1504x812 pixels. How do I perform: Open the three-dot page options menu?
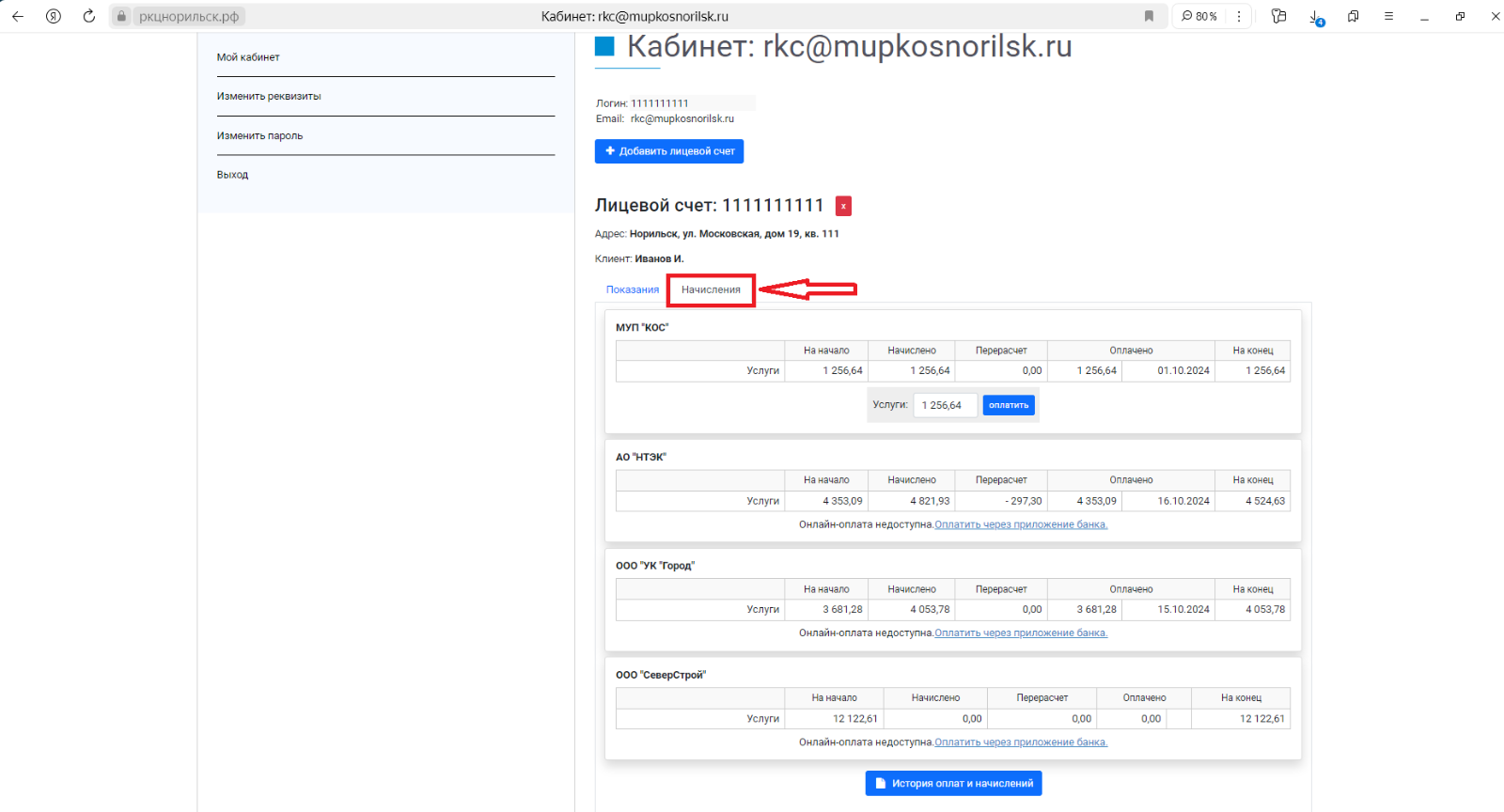point(1239,16)
